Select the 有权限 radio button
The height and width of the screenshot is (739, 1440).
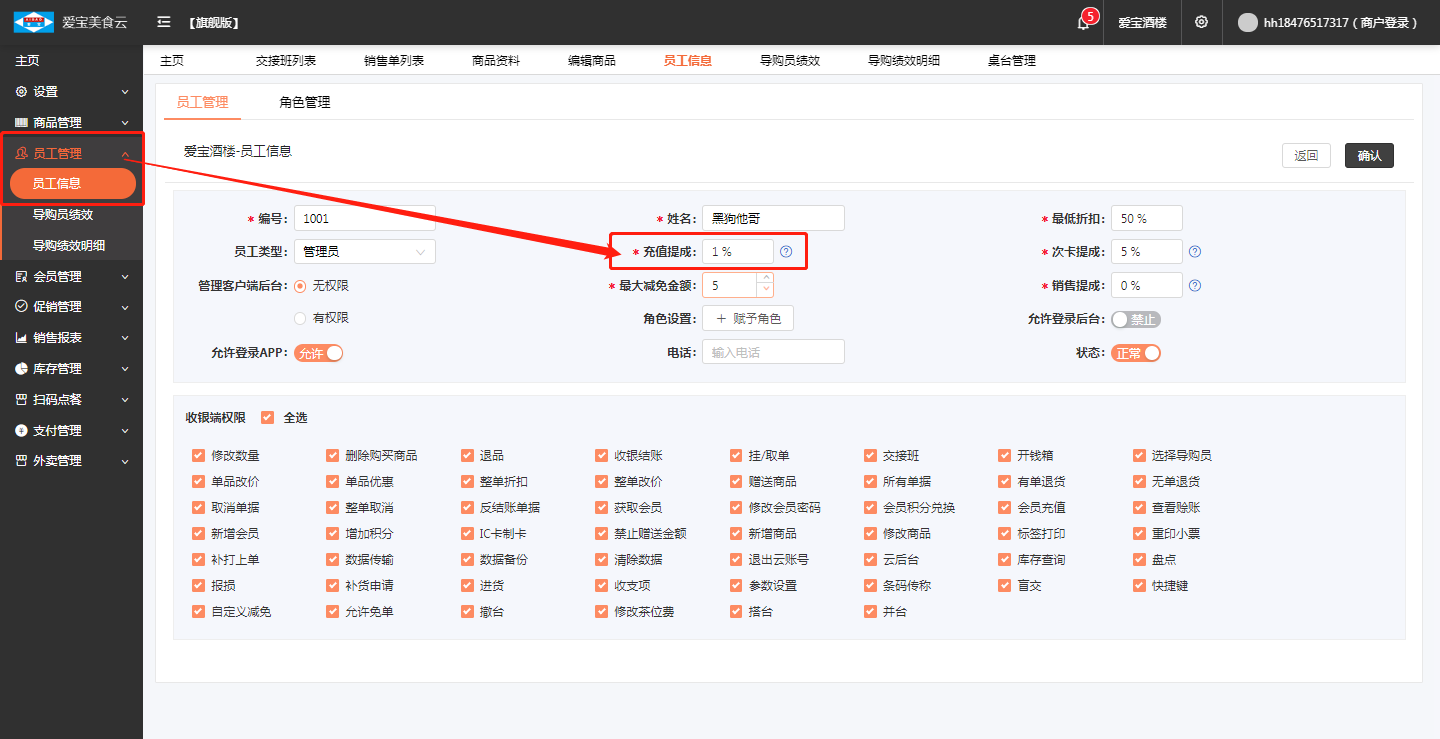(300, 318)
